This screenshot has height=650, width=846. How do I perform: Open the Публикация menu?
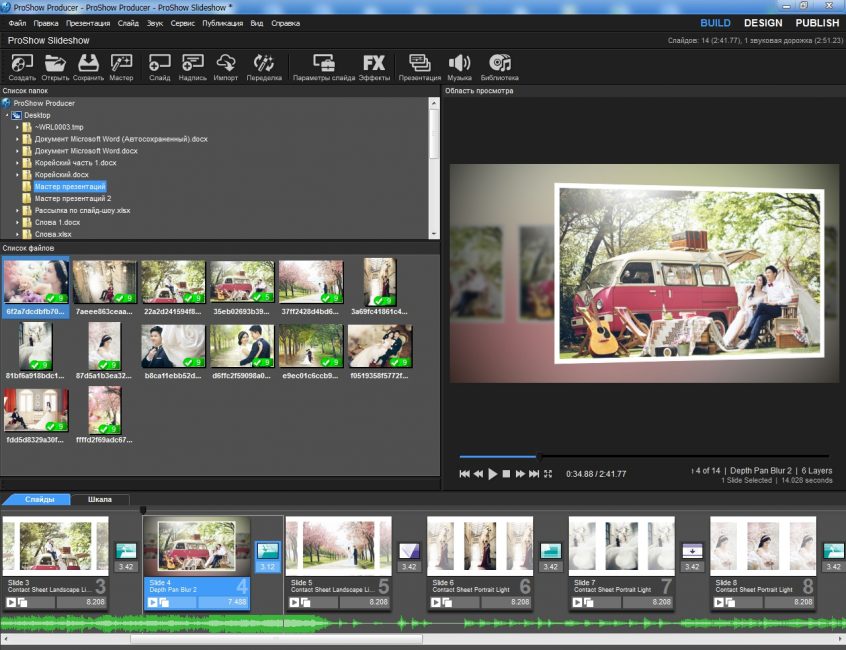click(222, 23)
